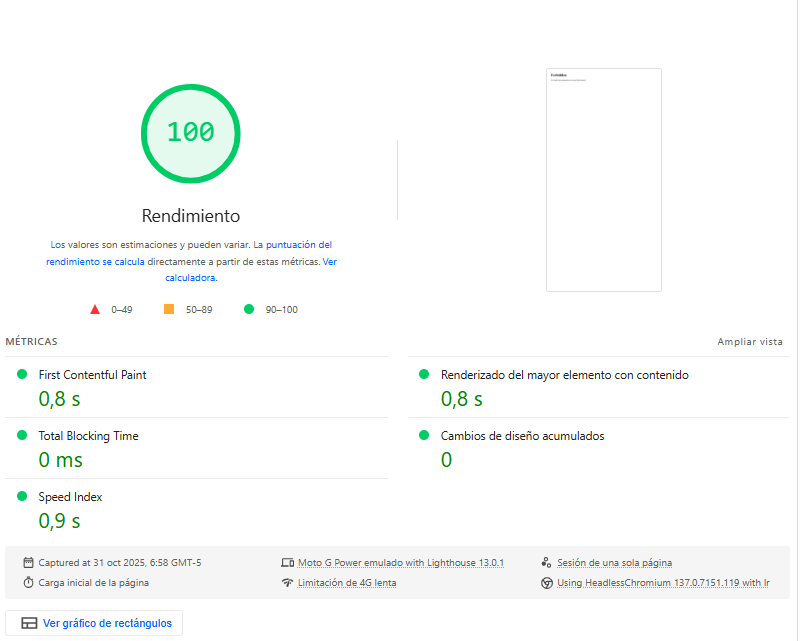Click the Chrome icon beside Using HeadlessChromium
Image resolution: width=802 pixels, height=641 pixels.
click(547, 583)
